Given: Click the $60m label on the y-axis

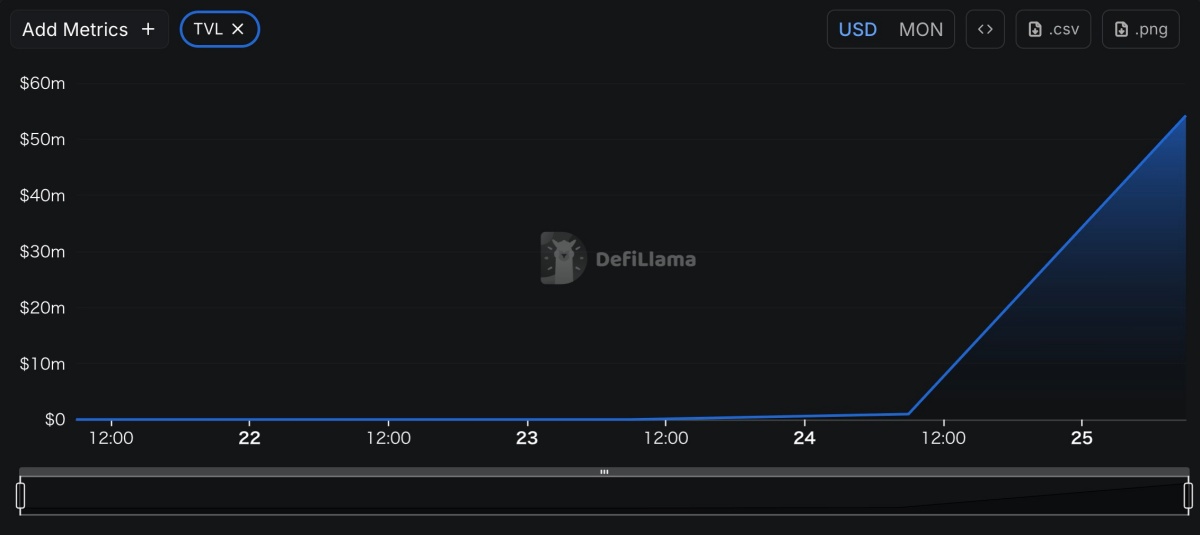Looking at the screenshot, I should coord(42,83).
